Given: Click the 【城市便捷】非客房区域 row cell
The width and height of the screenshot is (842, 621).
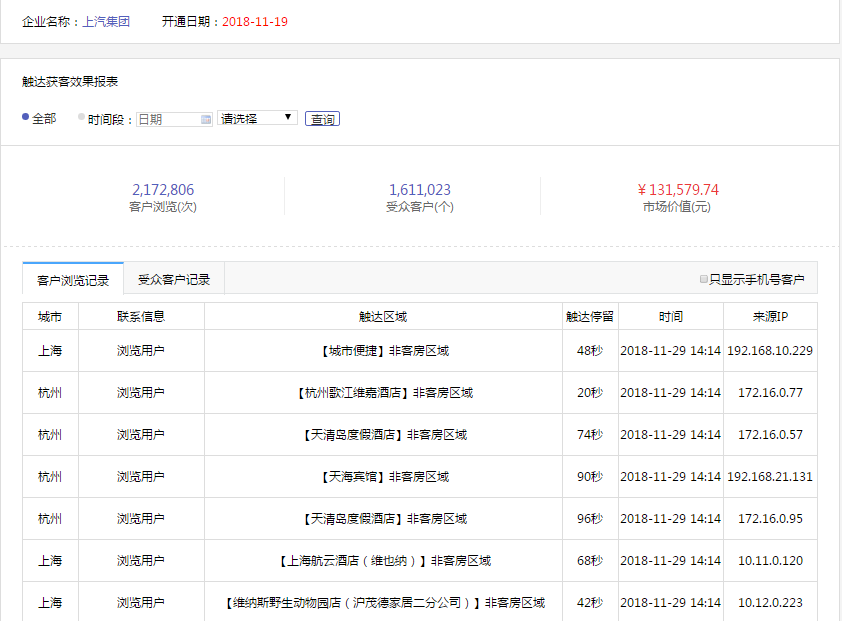Looking at the screenshot, I should coord(384,351).
